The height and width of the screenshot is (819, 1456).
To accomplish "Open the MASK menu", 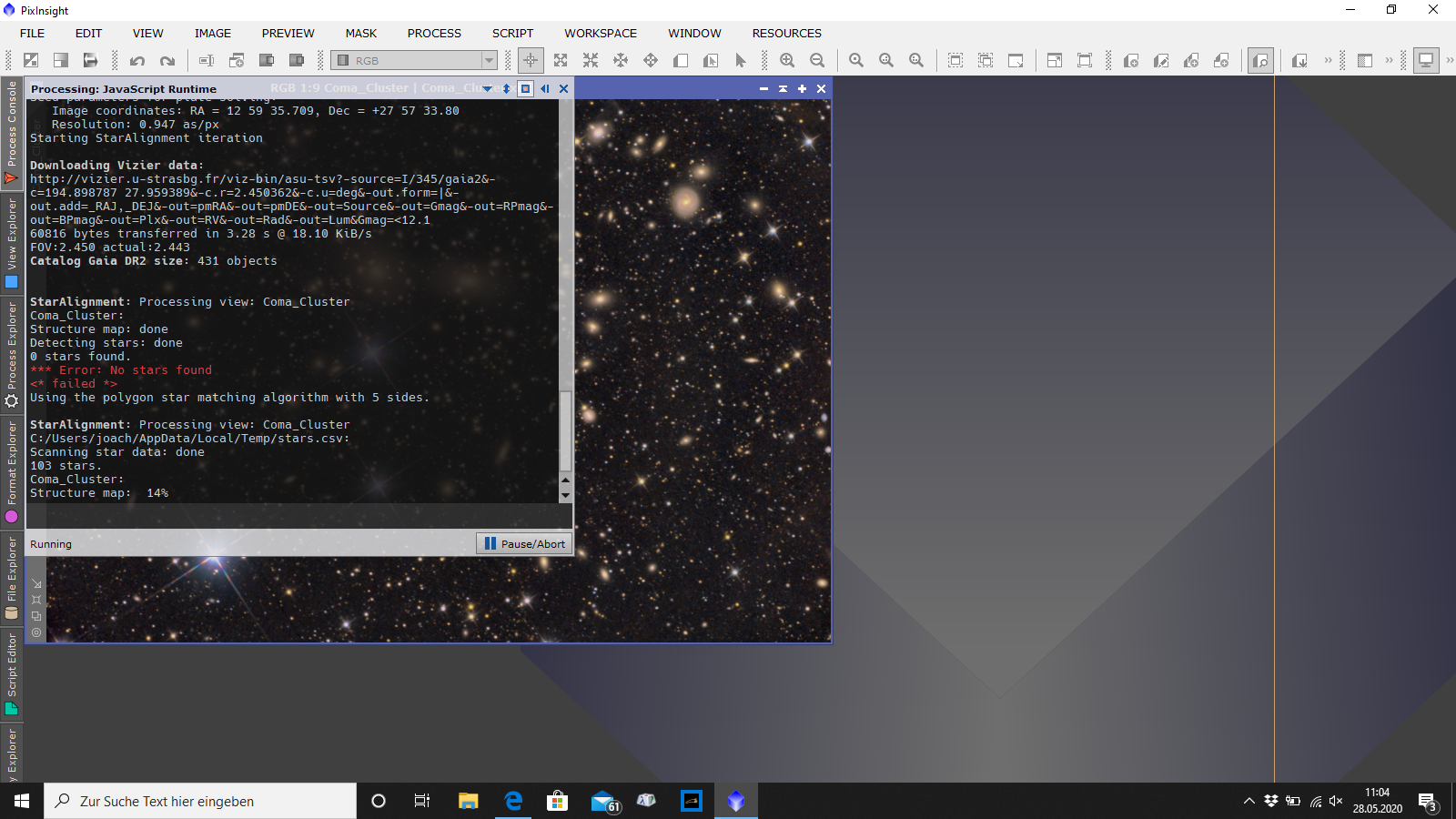I will pos(360,33).
